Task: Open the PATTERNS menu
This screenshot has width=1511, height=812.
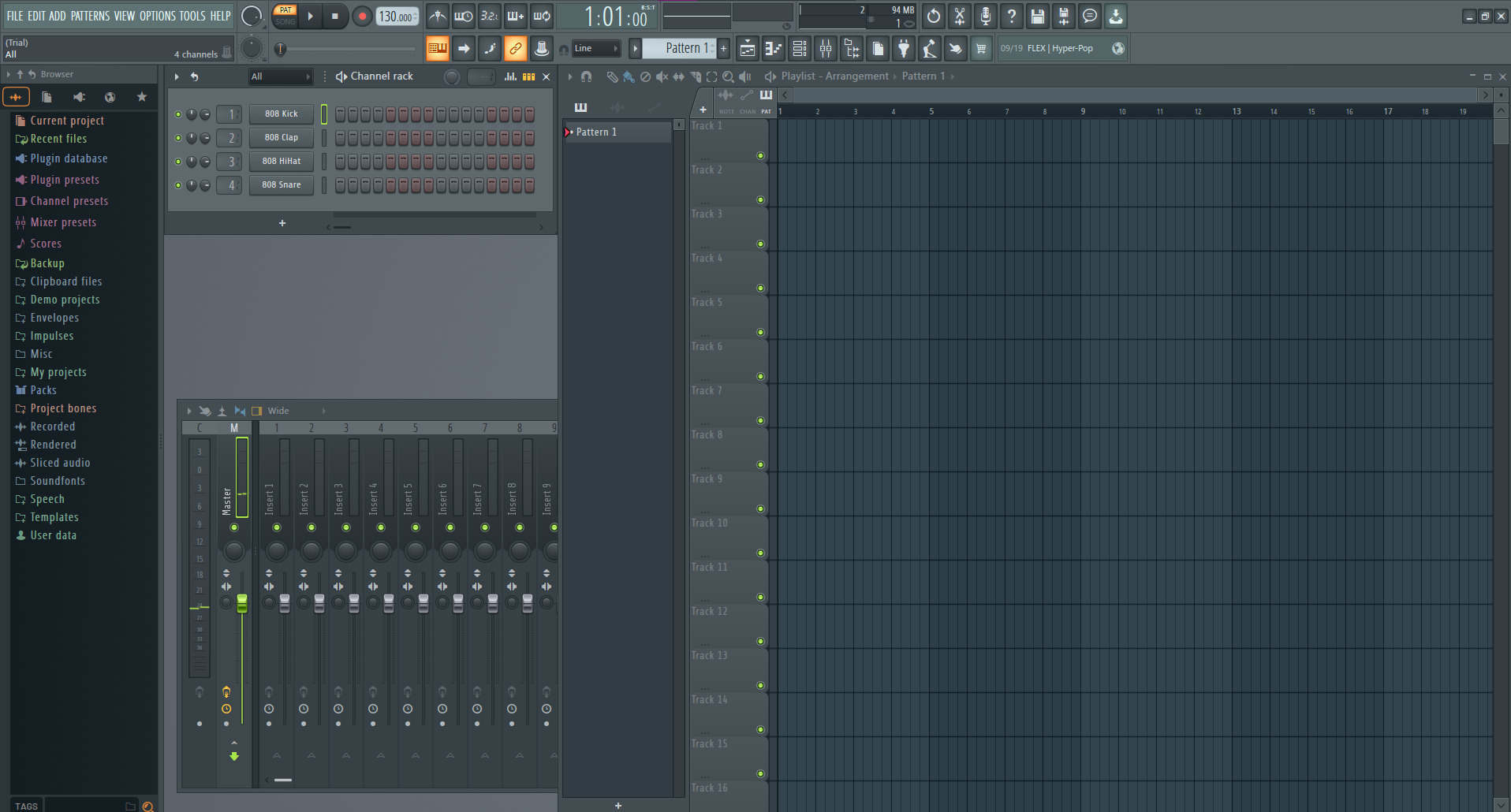Action: [x=90, y=16]
